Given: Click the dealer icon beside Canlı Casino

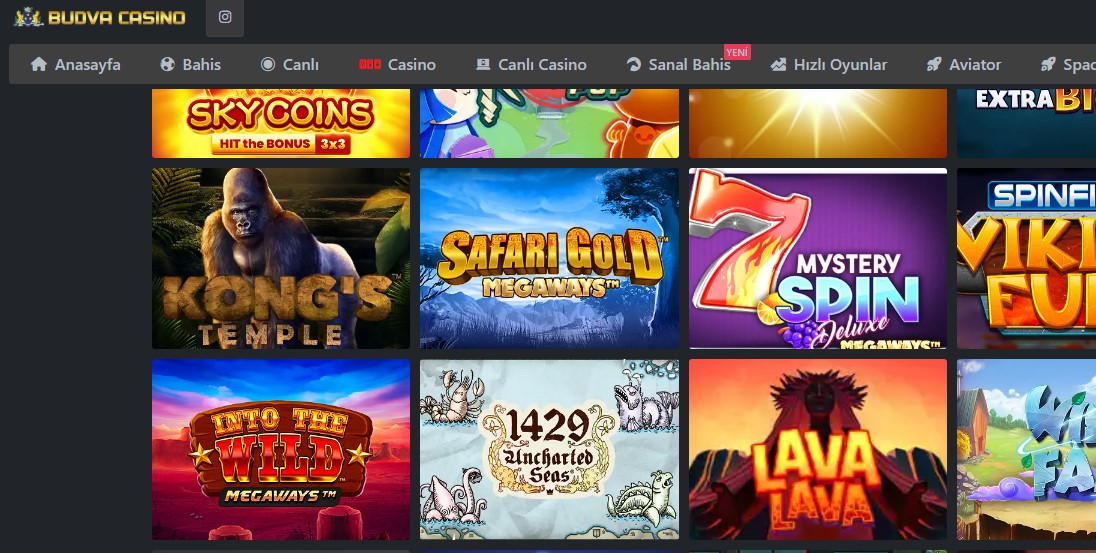Looking at the screenshot, I should (483, 64).
